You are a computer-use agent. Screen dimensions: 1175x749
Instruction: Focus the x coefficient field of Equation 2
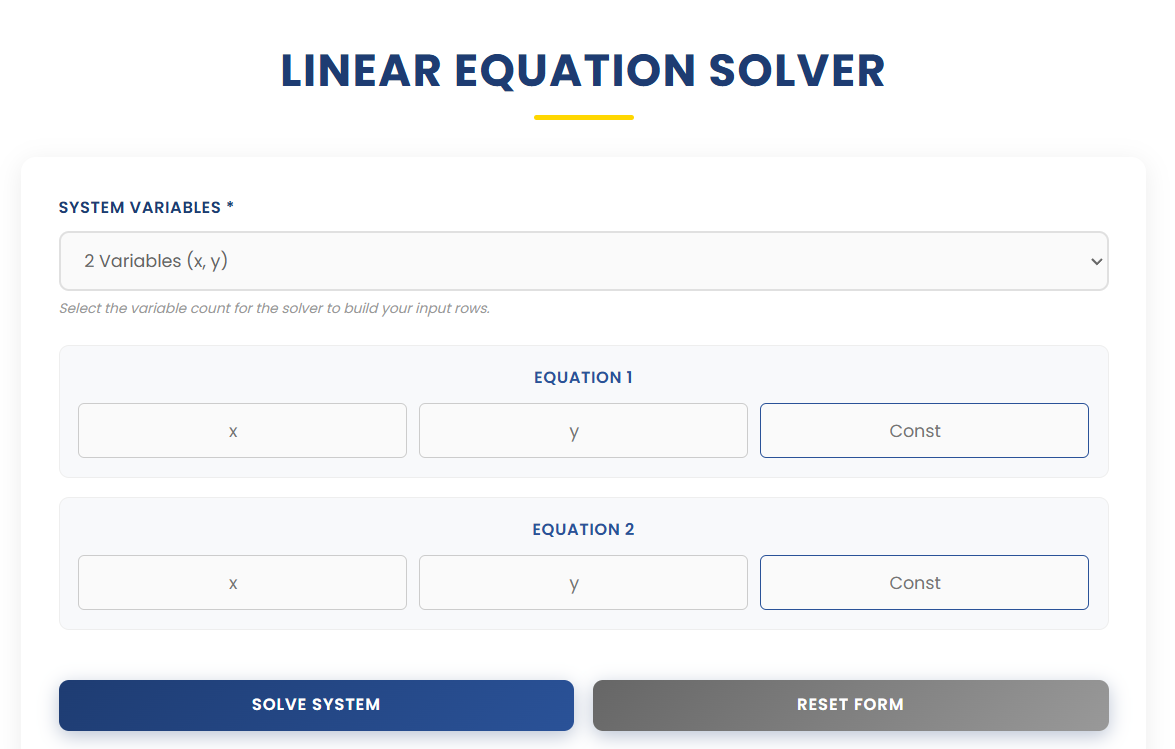pyautogui.click(x=242, y=582)
